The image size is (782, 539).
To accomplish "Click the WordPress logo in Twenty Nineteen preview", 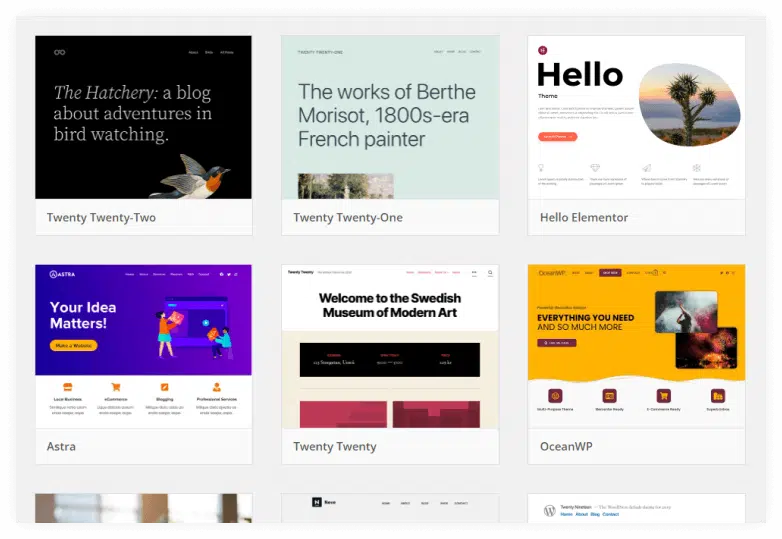I will tap(550, 511).
